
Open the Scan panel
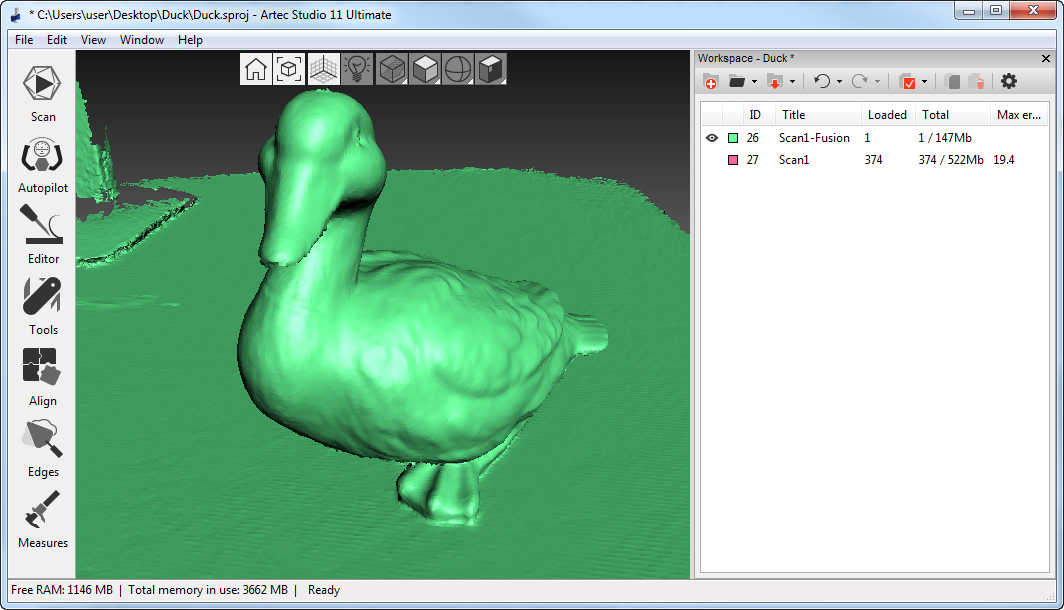tap(43, 94)
